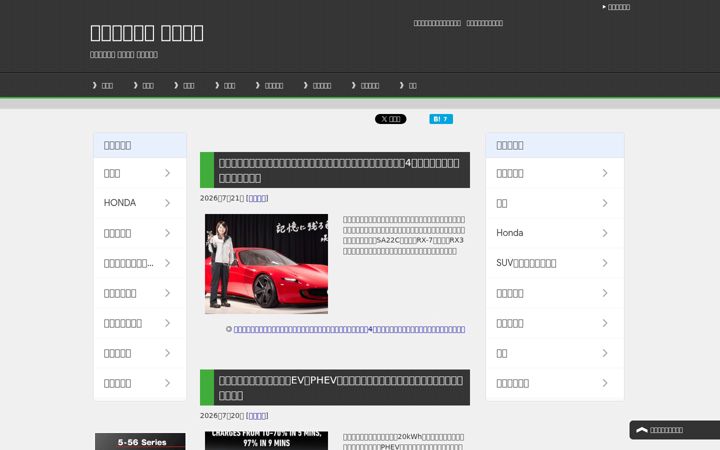Click the back-to-top button with up chevron
The image size is (720, 450).
(x=675, y=430)
